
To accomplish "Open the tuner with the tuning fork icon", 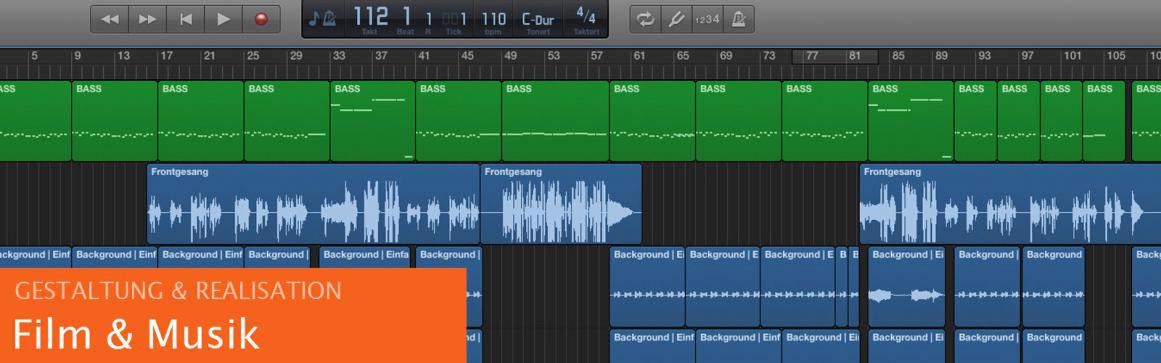I will point(676,19).
